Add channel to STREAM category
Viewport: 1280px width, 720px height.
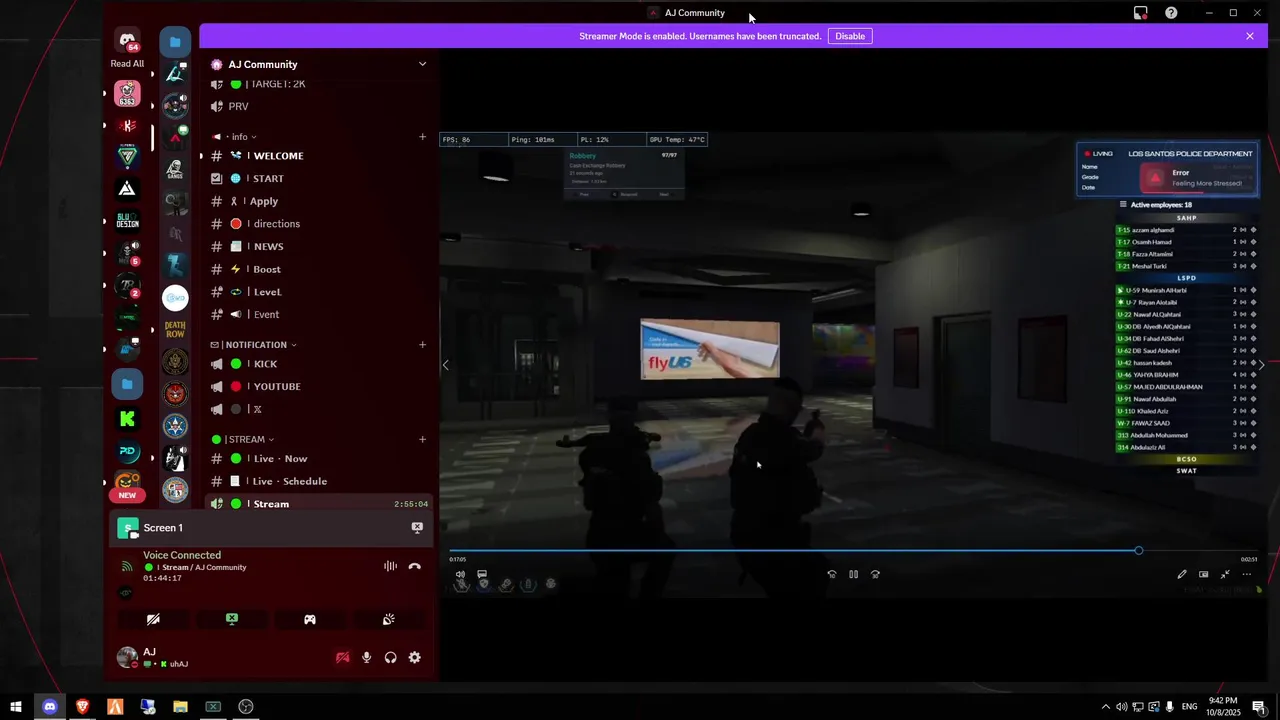(x=422, y=439)
